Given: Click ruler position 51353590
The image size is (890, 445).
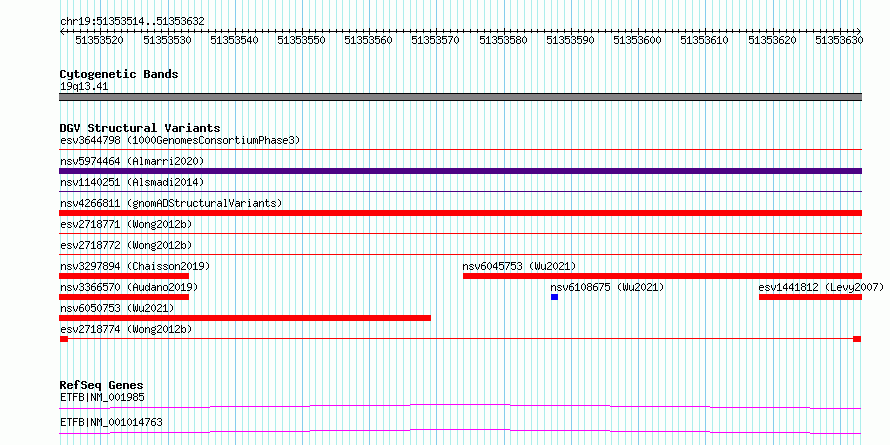Looking at the screenshot, I should point(570,40).
